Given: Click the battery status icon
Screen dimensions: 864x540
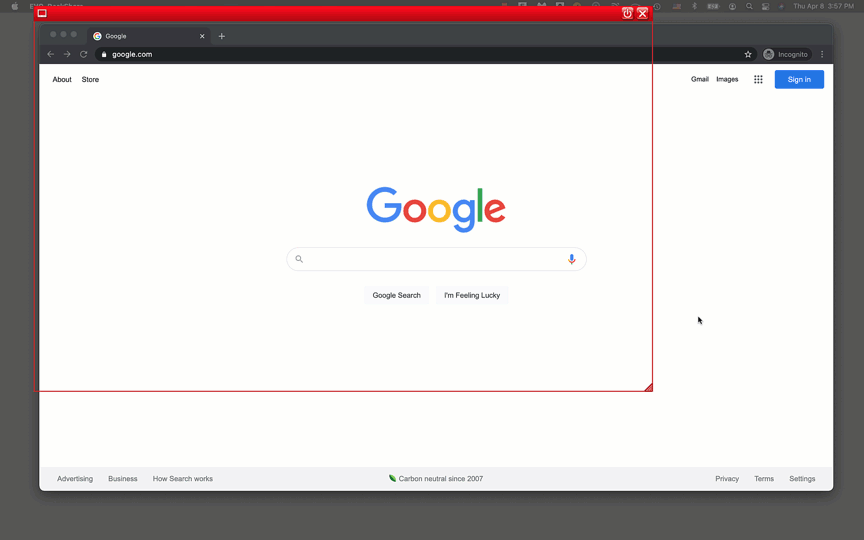Looking at the screenshot, I should click(713, 6).
